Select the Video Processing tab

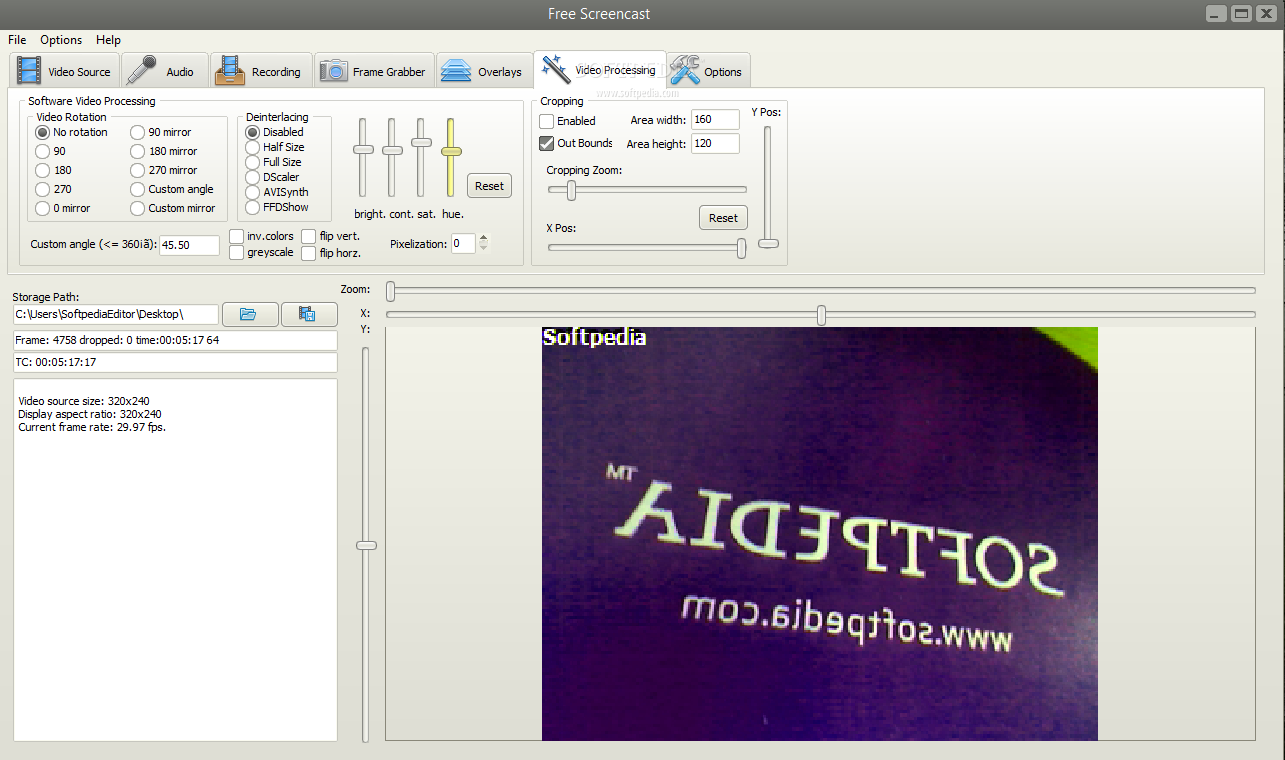coord(600,70)
